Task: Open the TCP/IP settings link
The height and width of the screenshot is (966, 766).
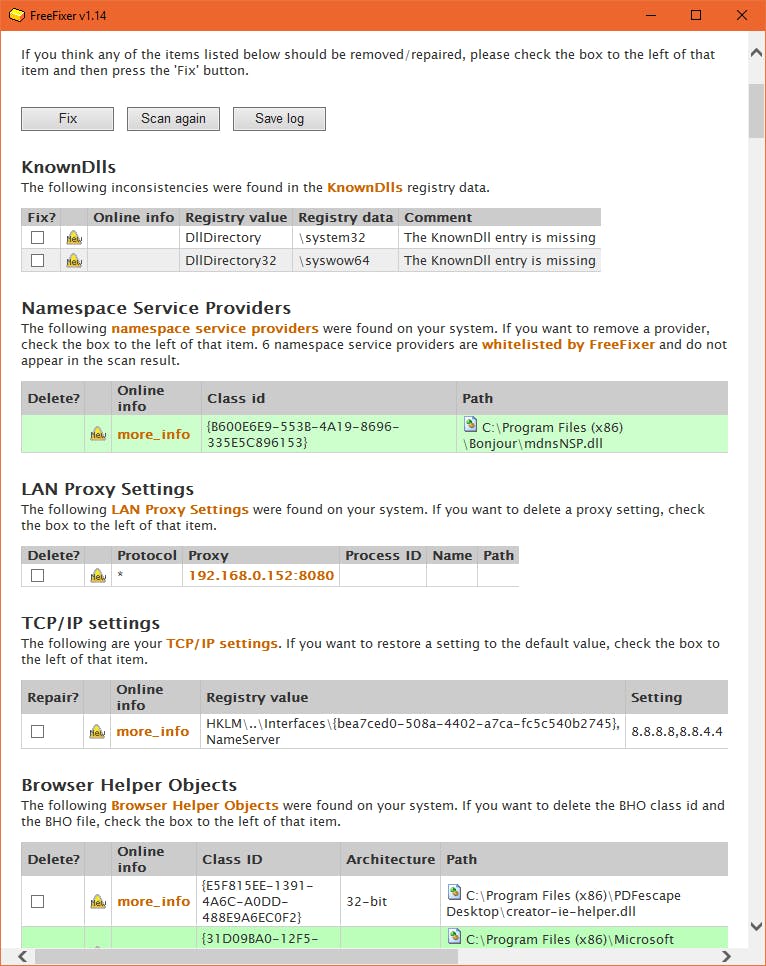Action: pyautogui.click(x=222, y=643)
